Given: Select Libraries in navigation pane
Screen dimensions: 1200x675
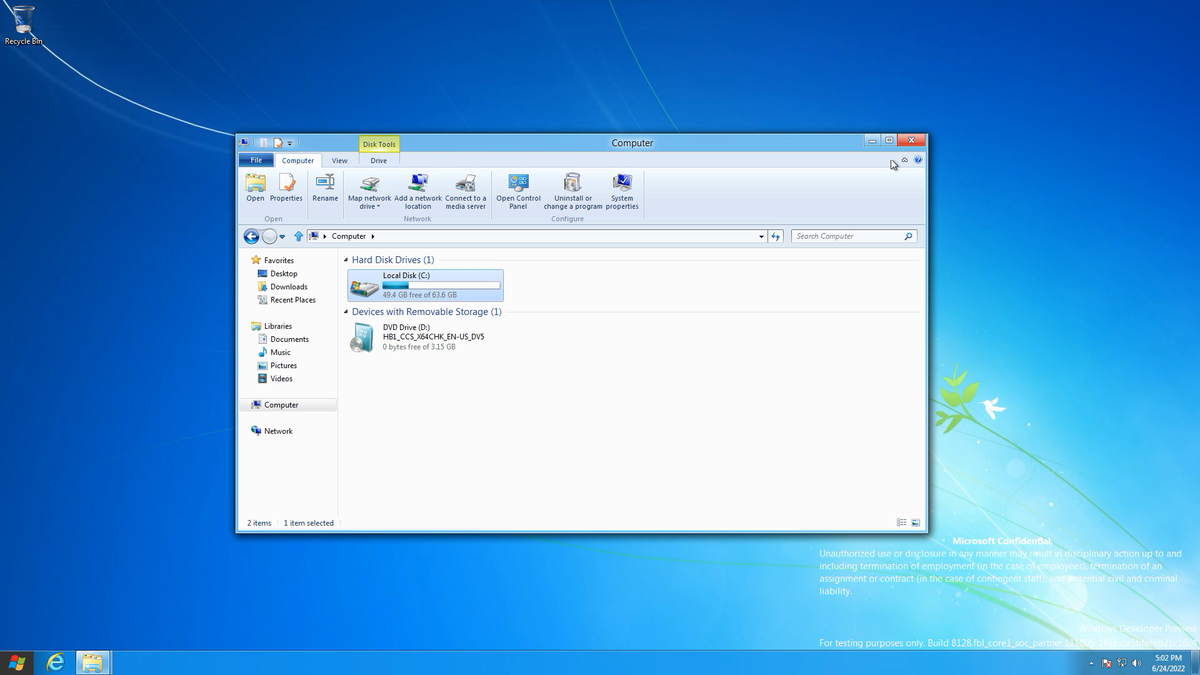Looking at the screenshot, I should click(x=278, y=326).
